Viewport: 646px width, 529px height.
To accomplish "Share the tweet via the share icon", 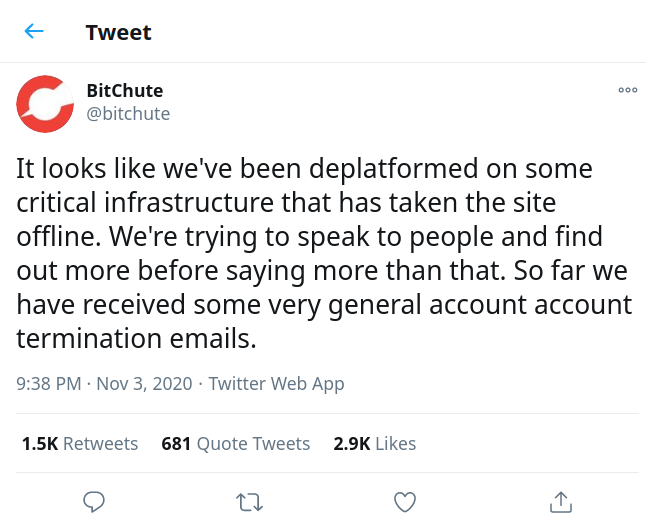I will [x=561, y=500].
